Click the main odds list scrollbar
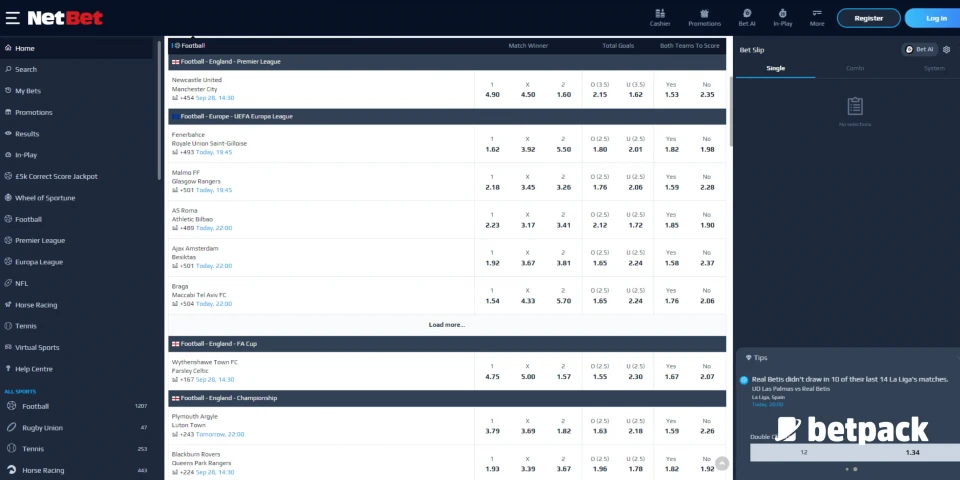The height and width of the screenshot is (480, 960). (x=730, y=111)
